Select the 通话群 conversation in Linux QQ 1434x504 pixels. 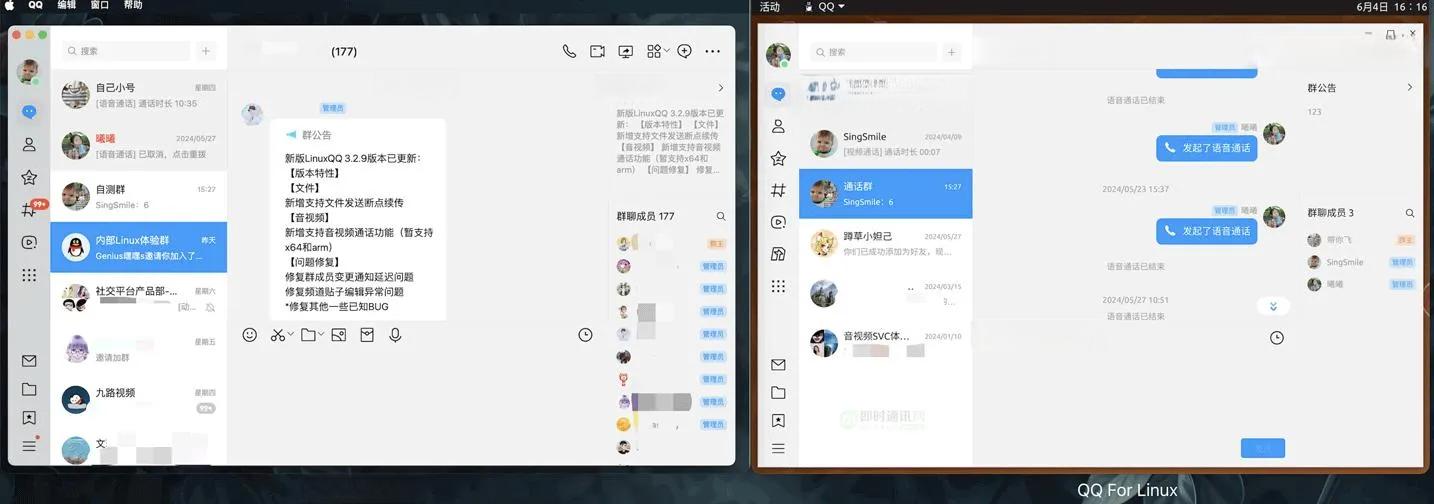(885, 193)
